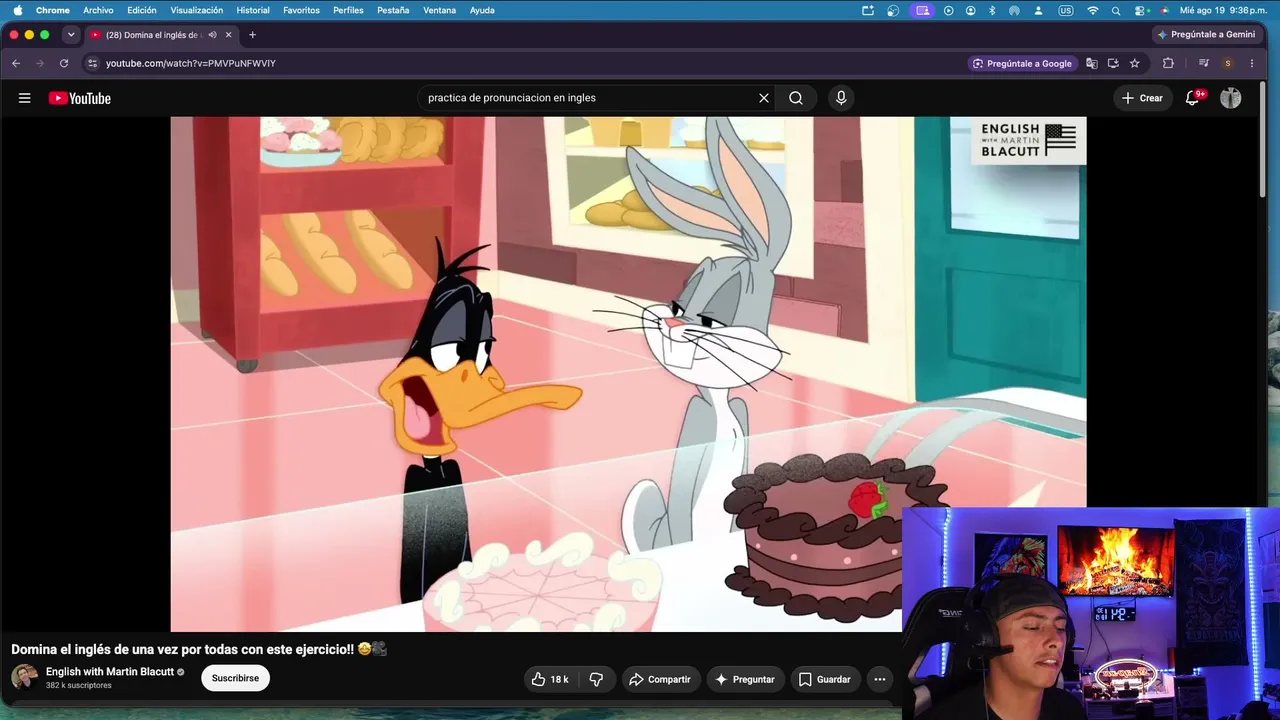Open the Ventana menu
The height and width of the screenshot is (720, 1280).
click(x=440, y=10)
